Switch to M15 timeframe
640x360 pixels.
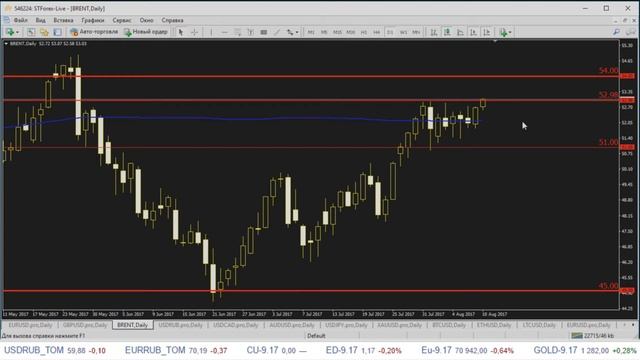[x=337, y=32]
